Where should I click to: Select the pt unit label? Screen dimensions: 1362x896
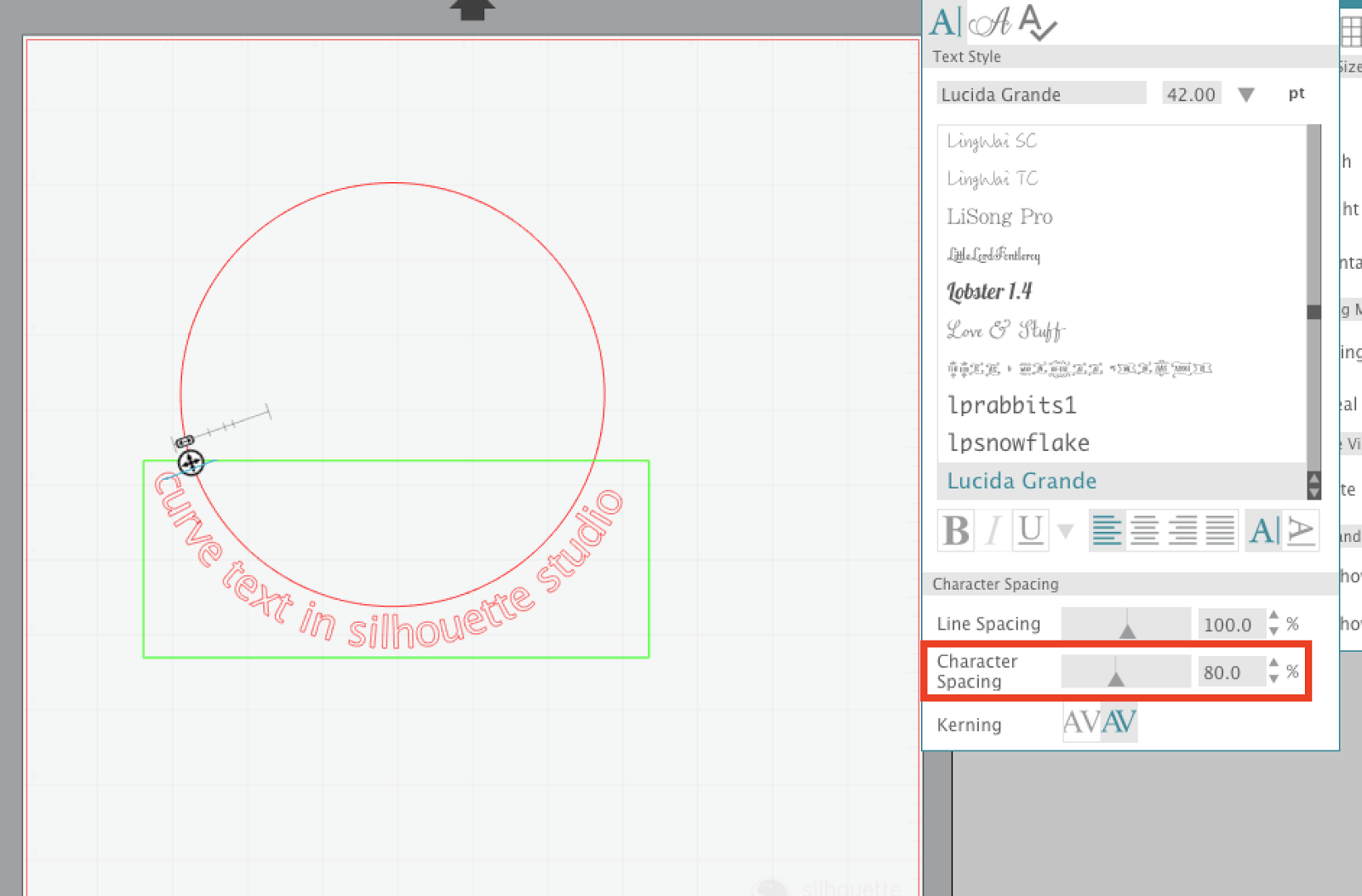(x=1296, y=94)
